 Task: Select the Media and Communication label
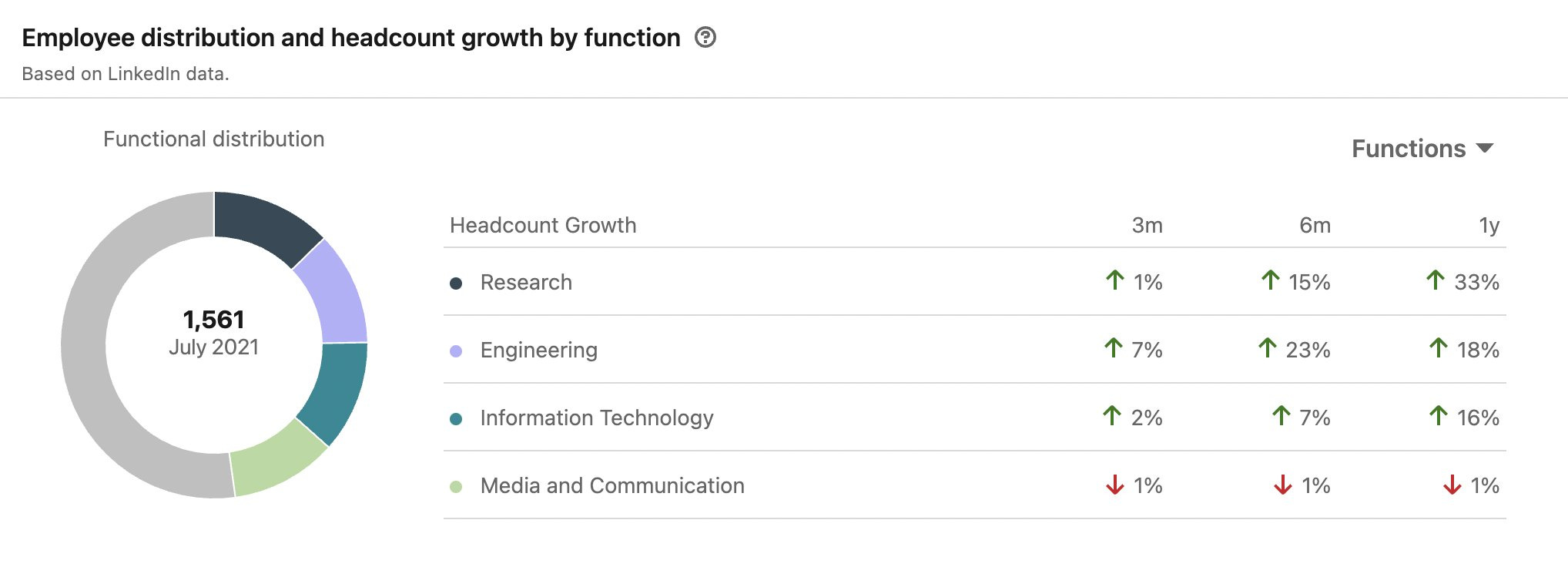pyautogui.click(x=611, y=486)
